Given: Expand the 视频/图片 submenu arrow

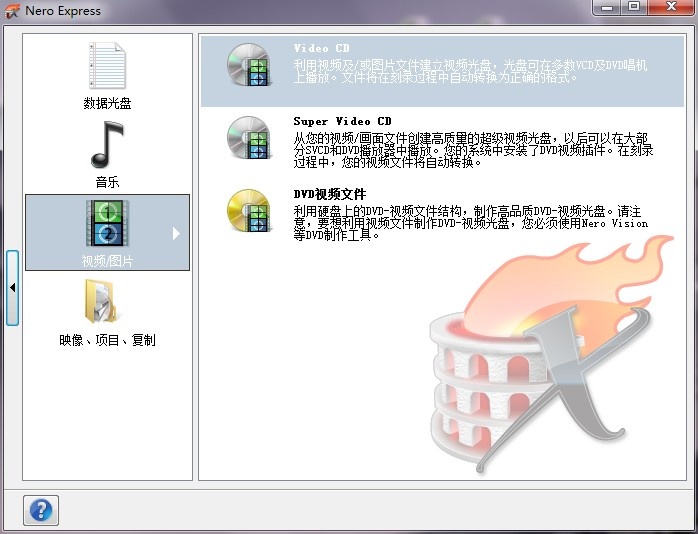Looking at the screenshot, I should click(176, 233).
